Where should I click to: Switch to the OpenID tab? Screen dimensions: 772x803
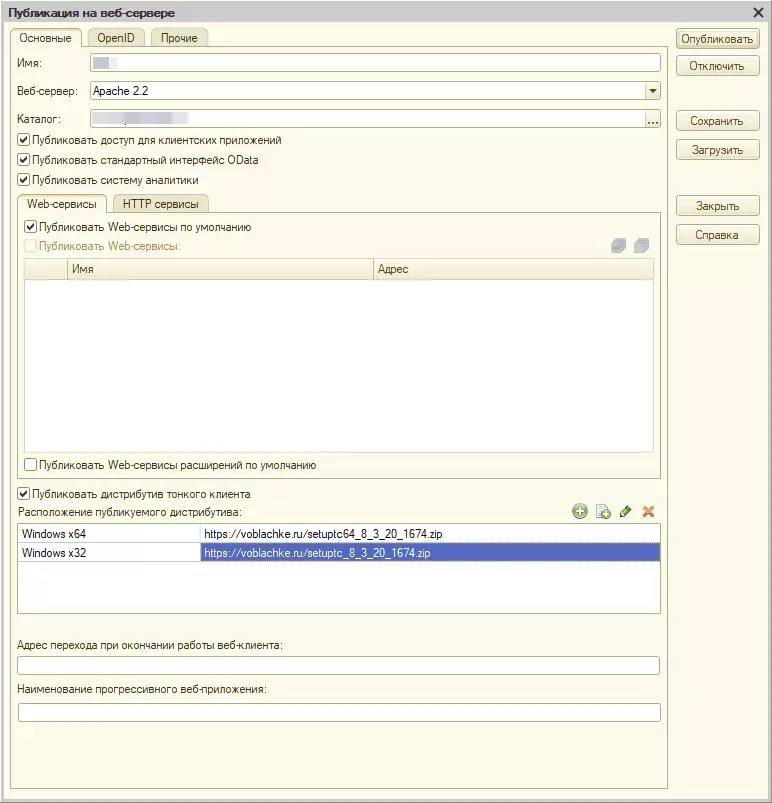click(116, 38)
